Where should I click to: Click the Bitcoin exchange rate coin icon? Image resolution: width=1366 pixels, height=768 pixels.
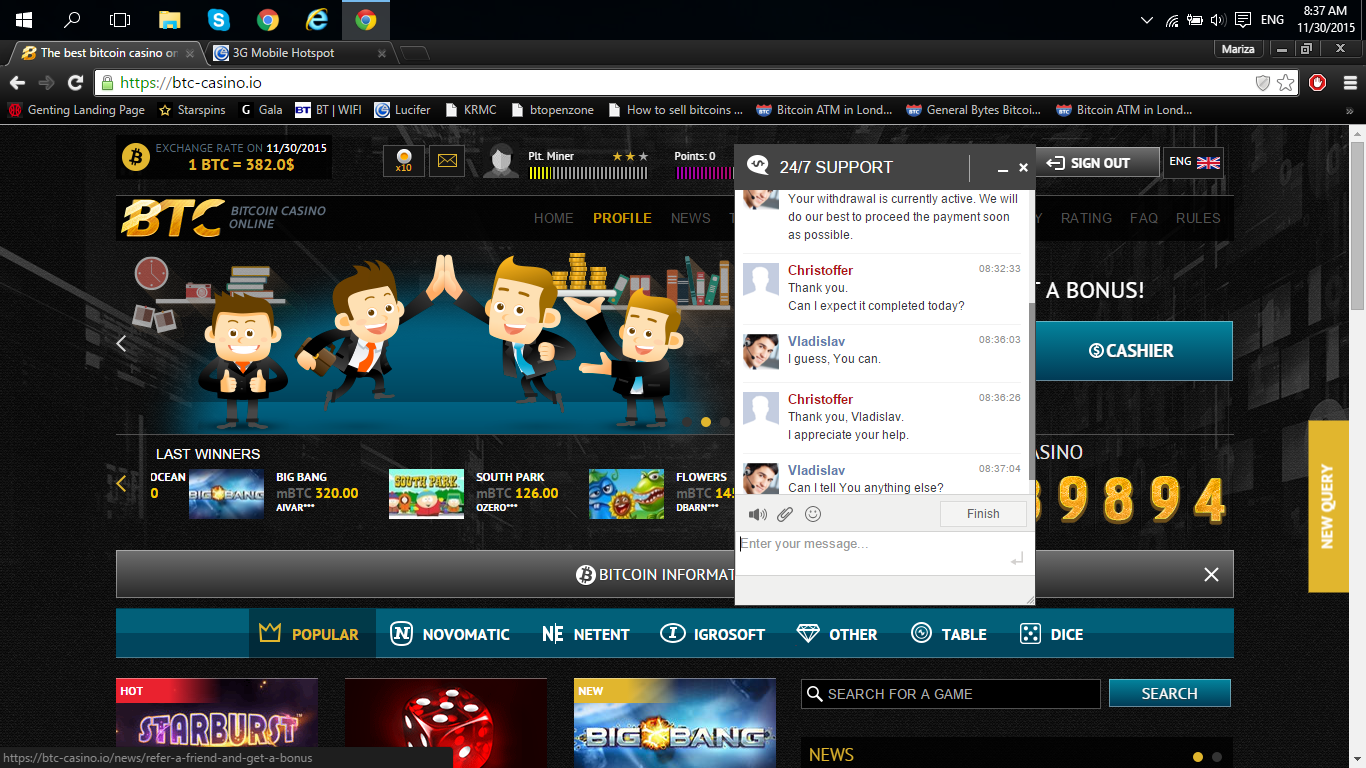[136, 157]
